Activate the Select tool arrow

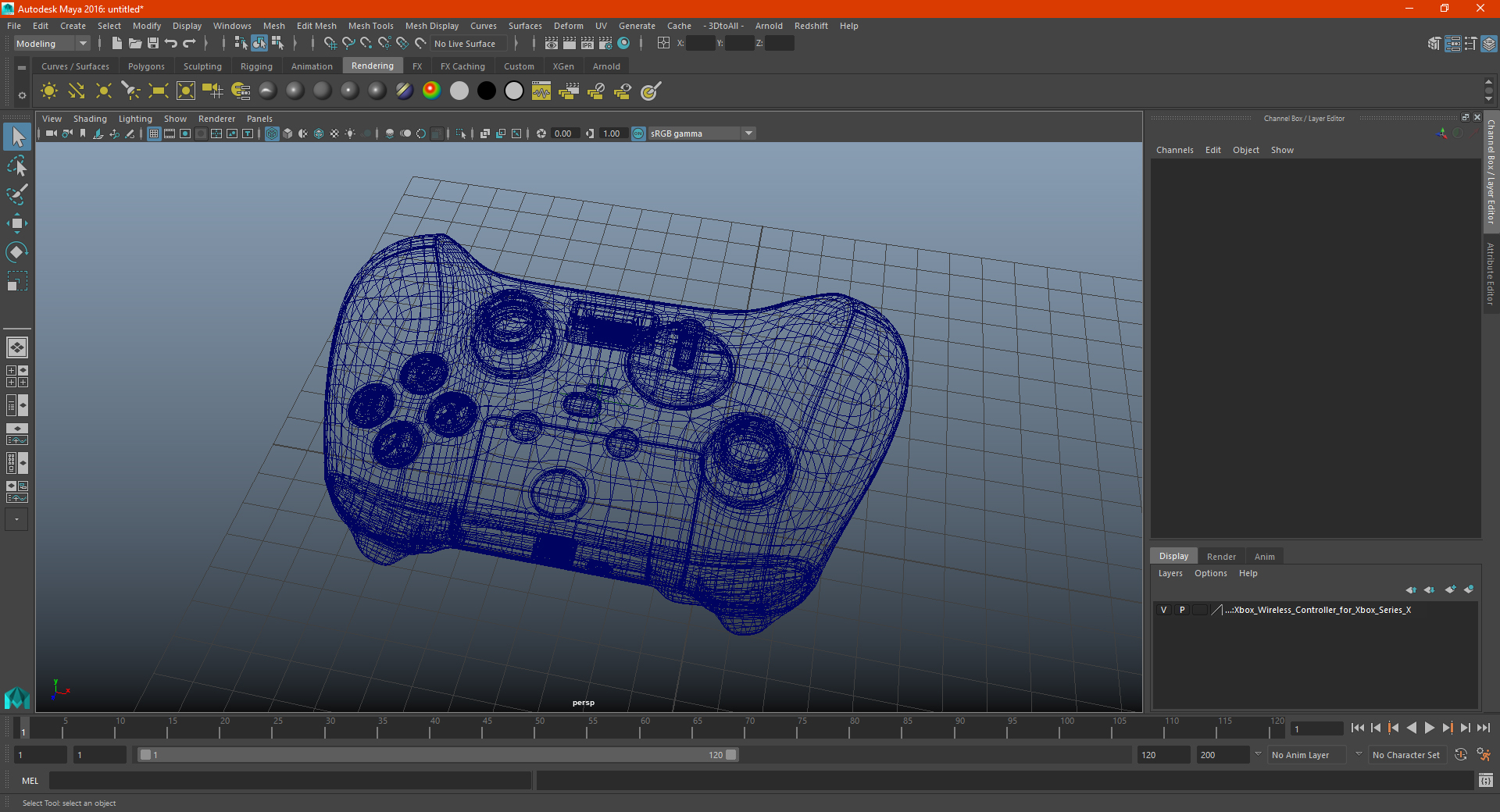17,137
